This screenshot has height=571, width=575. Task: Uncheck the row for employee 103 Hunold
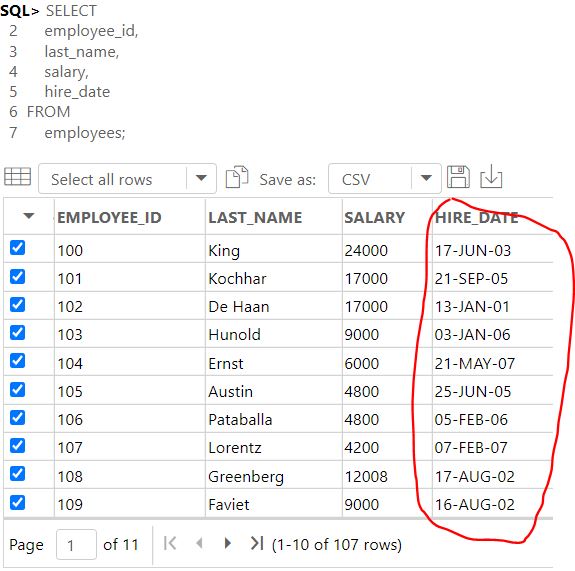(17, 333)
